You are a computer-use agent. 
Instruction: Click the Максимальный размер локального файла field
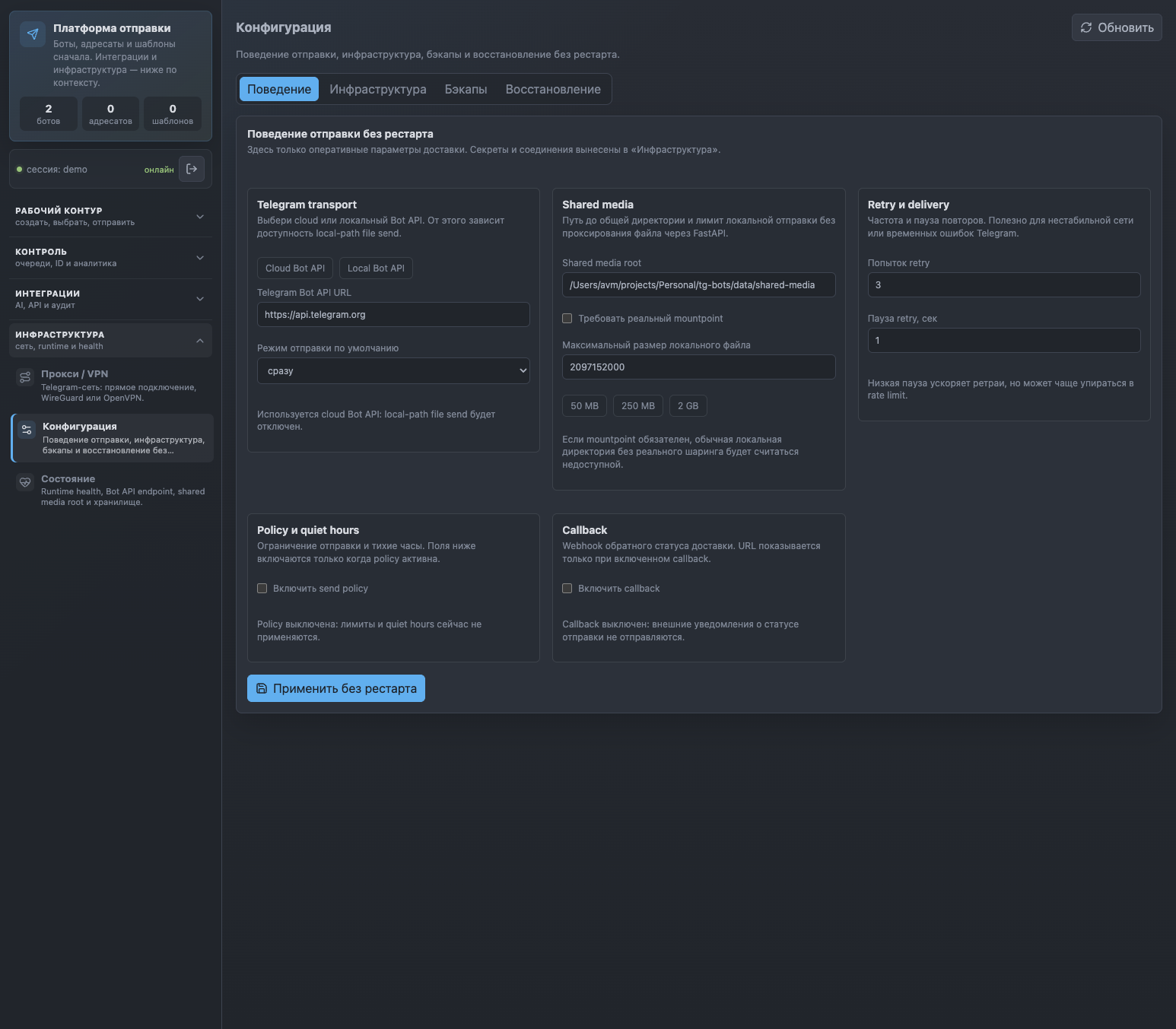(698, 367)
